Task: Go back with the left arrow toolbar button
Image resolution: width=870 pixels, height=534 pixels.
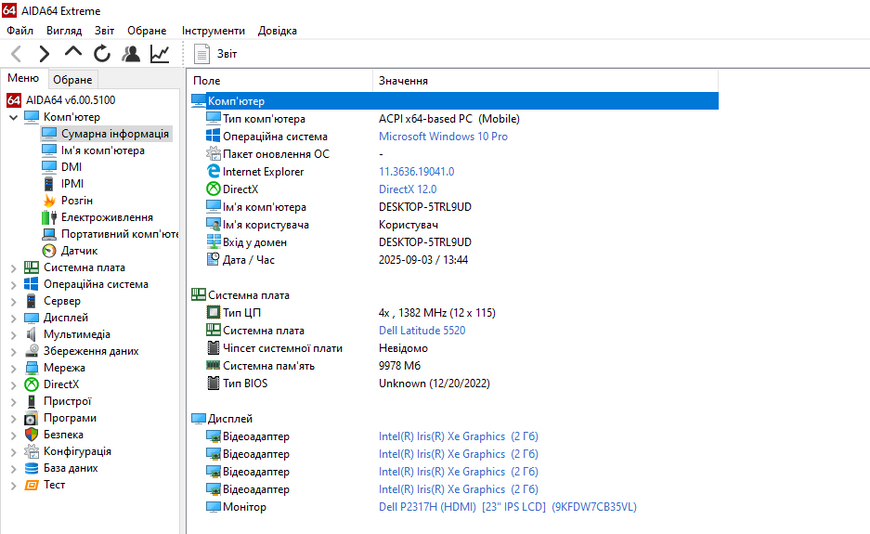Action: [17, 54]
